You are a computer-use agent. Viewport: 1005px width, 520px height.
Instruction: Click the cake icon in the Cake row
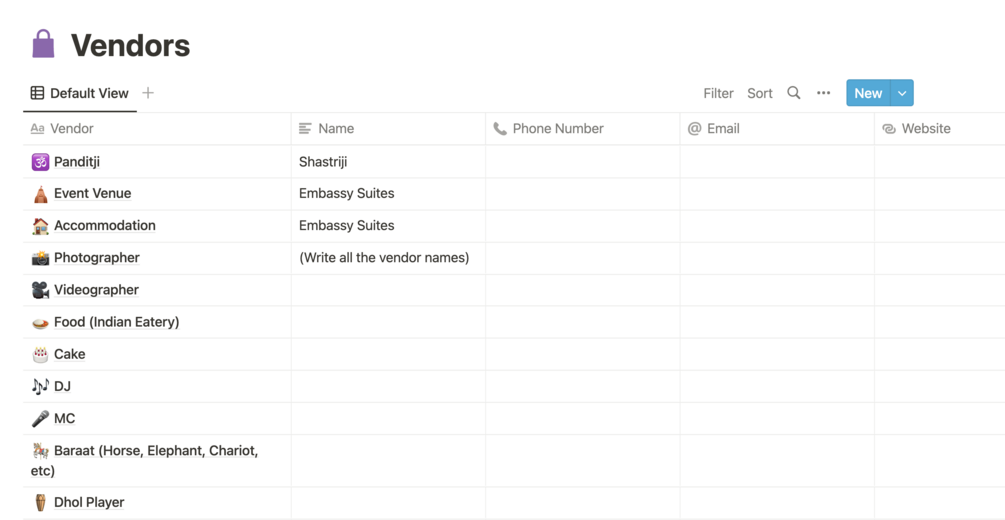point(40,354)
